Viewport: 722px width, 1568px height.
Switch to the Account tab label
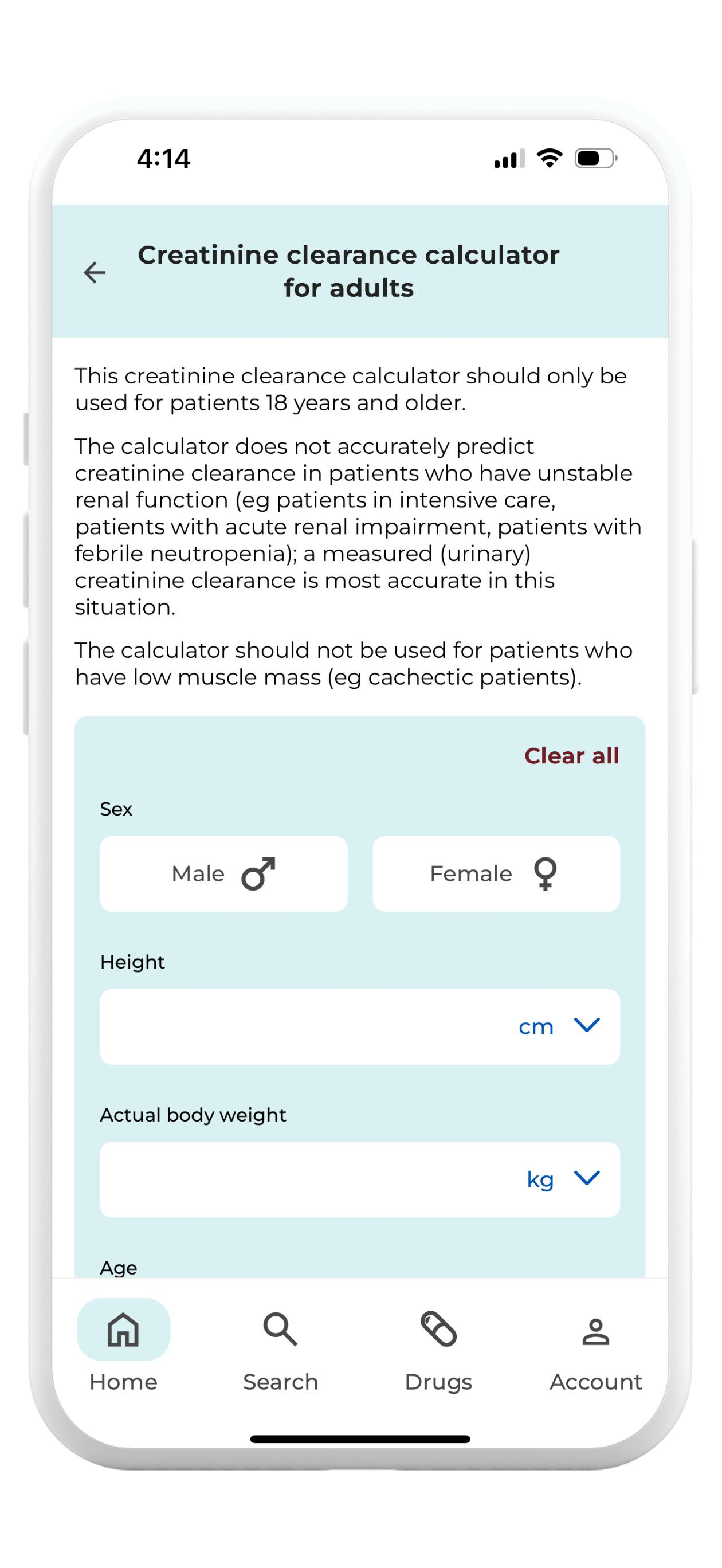coord(596,1382)
